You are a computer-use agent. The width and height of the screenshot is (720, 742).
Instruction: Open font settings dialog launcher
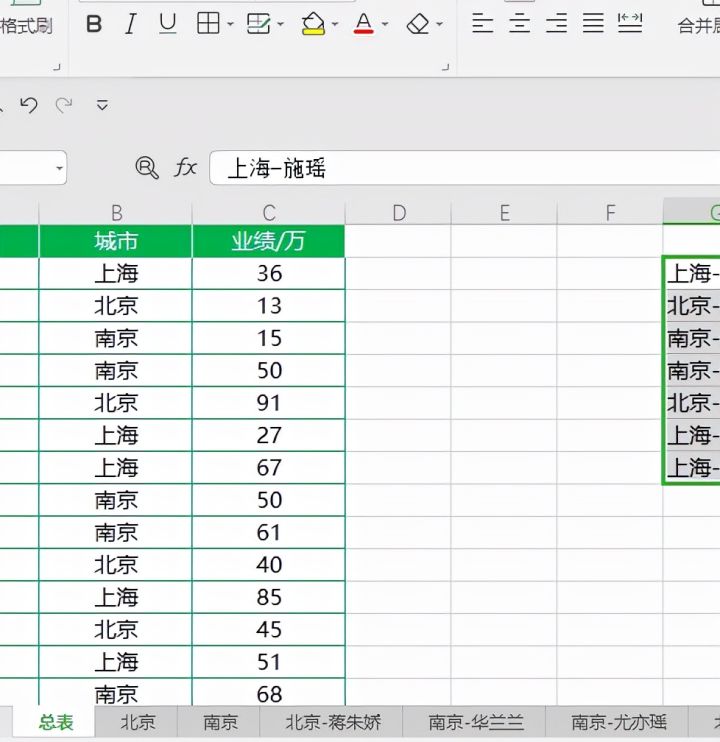pos(445,67)
